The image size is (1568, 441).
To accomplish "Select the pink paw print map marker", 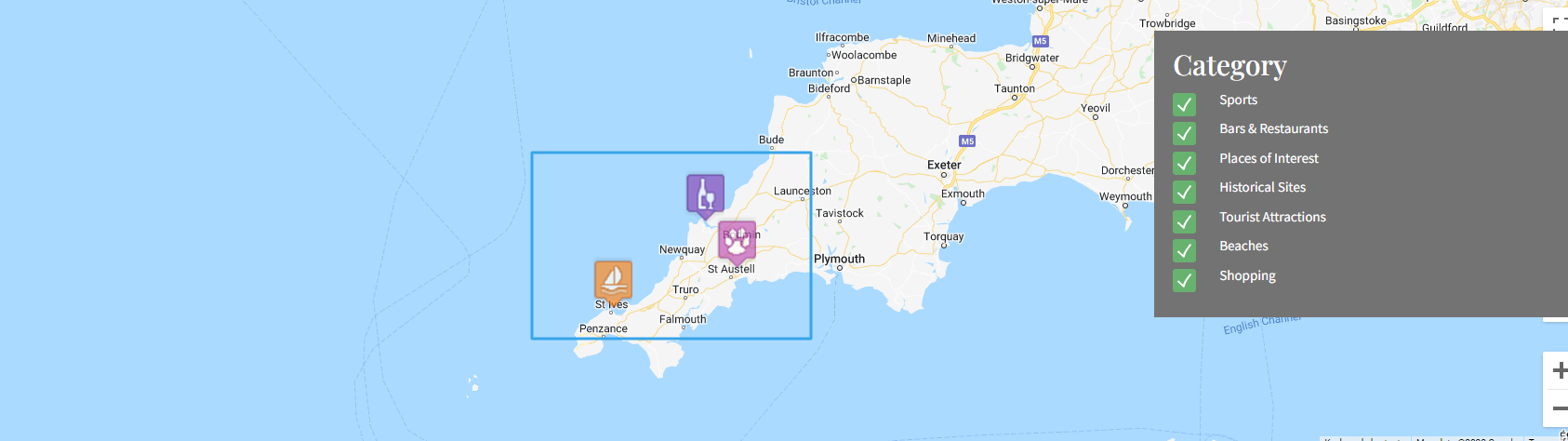I will [737, 242].
